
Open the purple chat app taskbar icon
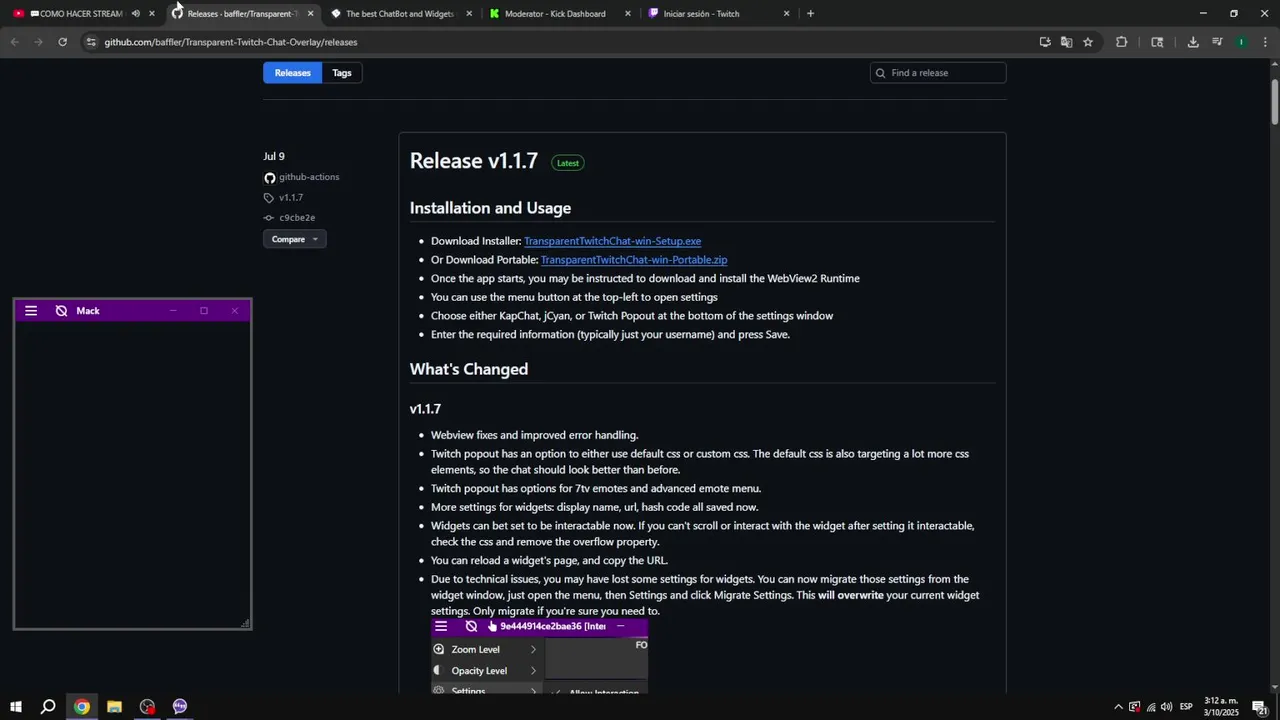pos(180,707)
